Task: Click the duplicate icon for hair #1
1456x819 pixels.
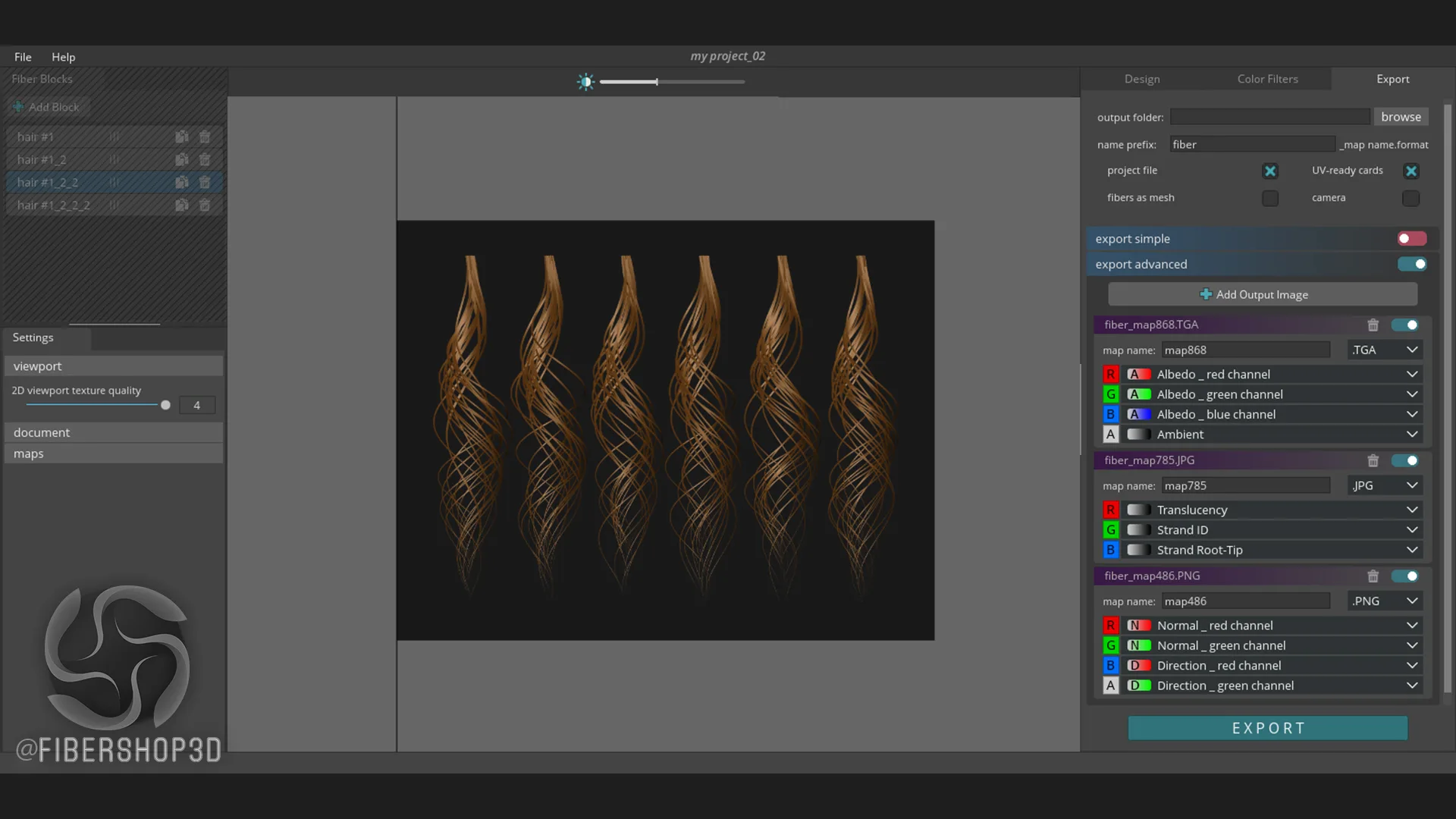Action: (x=182, y=136)
